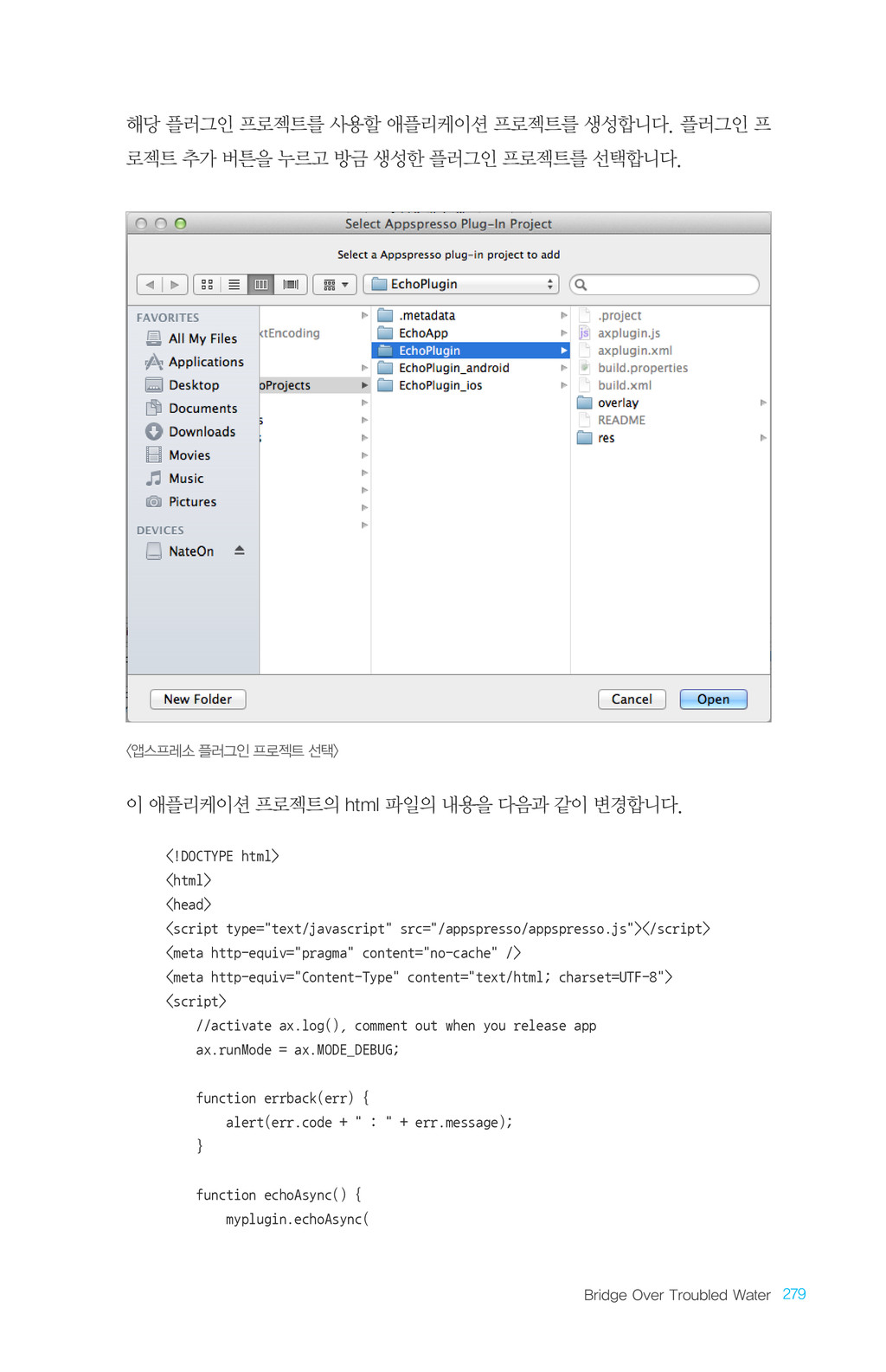Expand the overlay folder arrow
Screen dimensions: 886x1372
pyautogui.click(x=763, y=403)
